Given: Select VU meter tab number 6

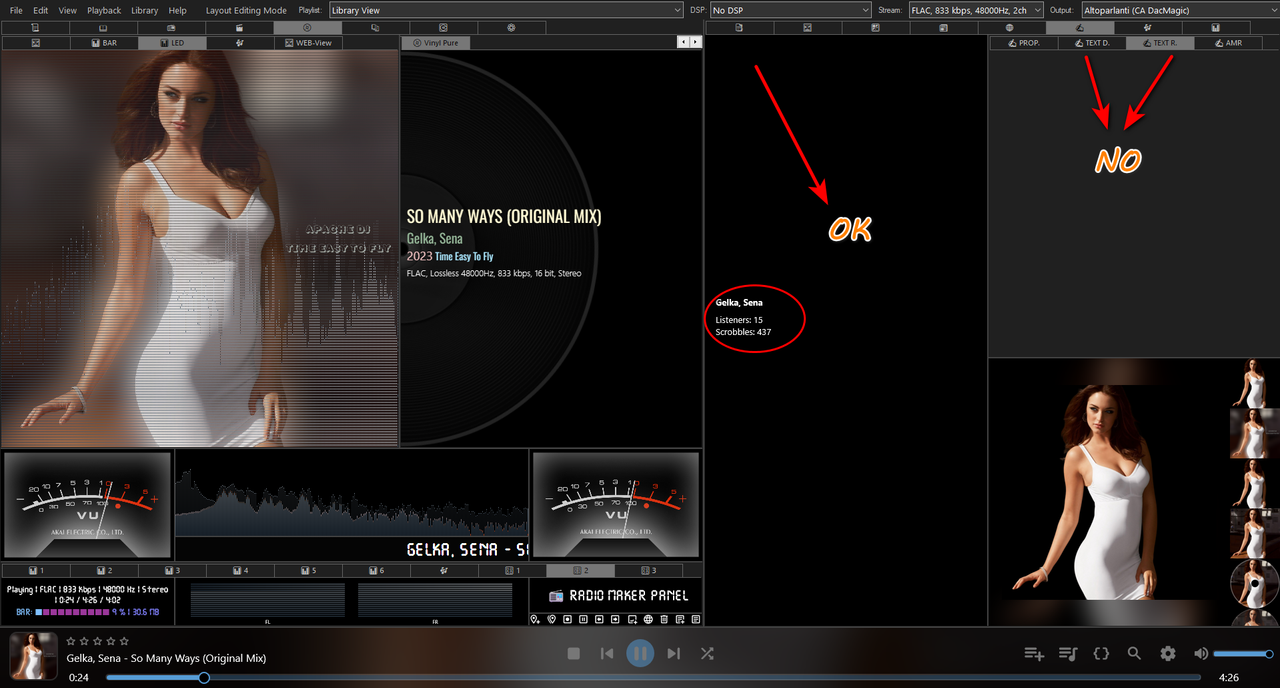Looking at the screenshot, I should [376, 571].
